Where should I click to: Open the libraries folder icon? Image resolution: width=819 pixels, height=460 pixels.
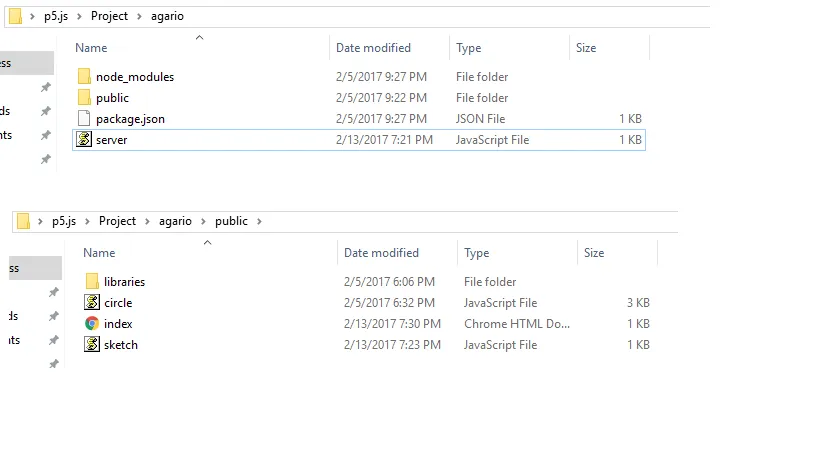(92, 282)
